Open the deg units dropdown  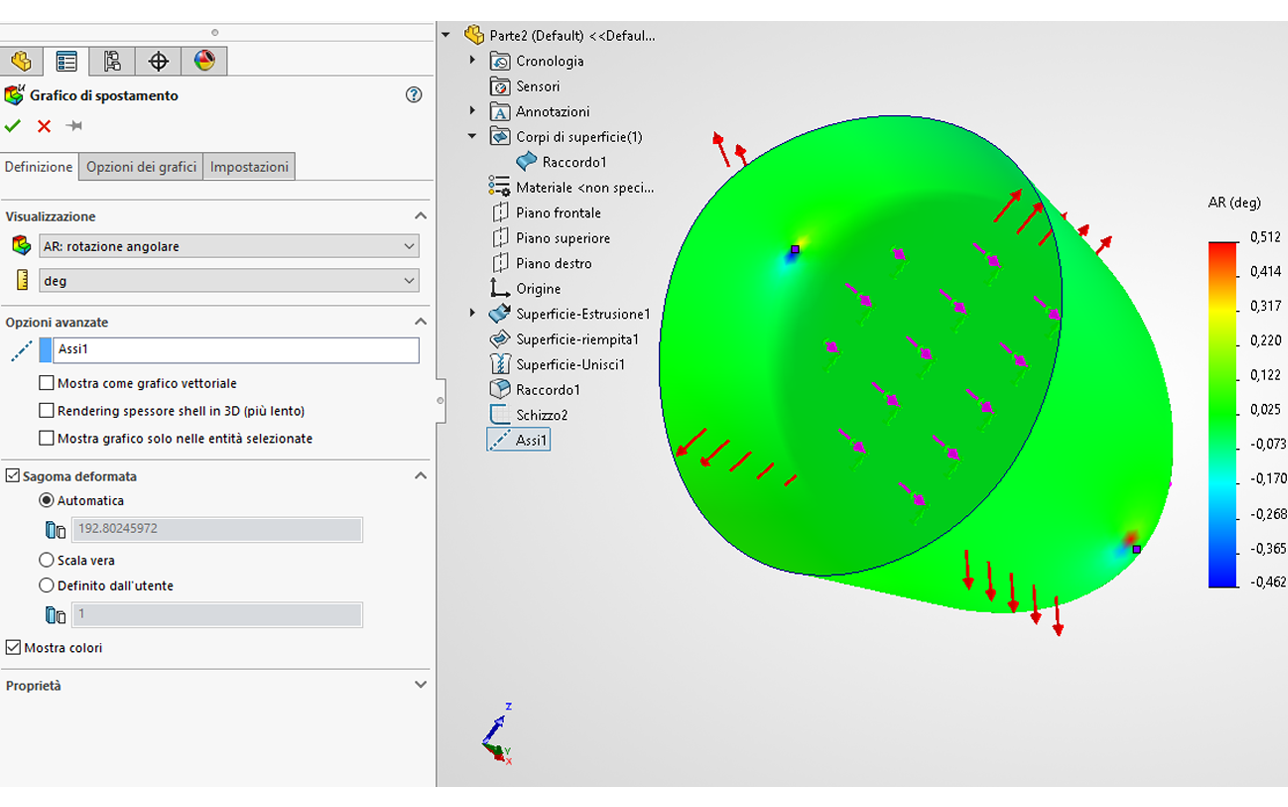[x=228, y=281]
